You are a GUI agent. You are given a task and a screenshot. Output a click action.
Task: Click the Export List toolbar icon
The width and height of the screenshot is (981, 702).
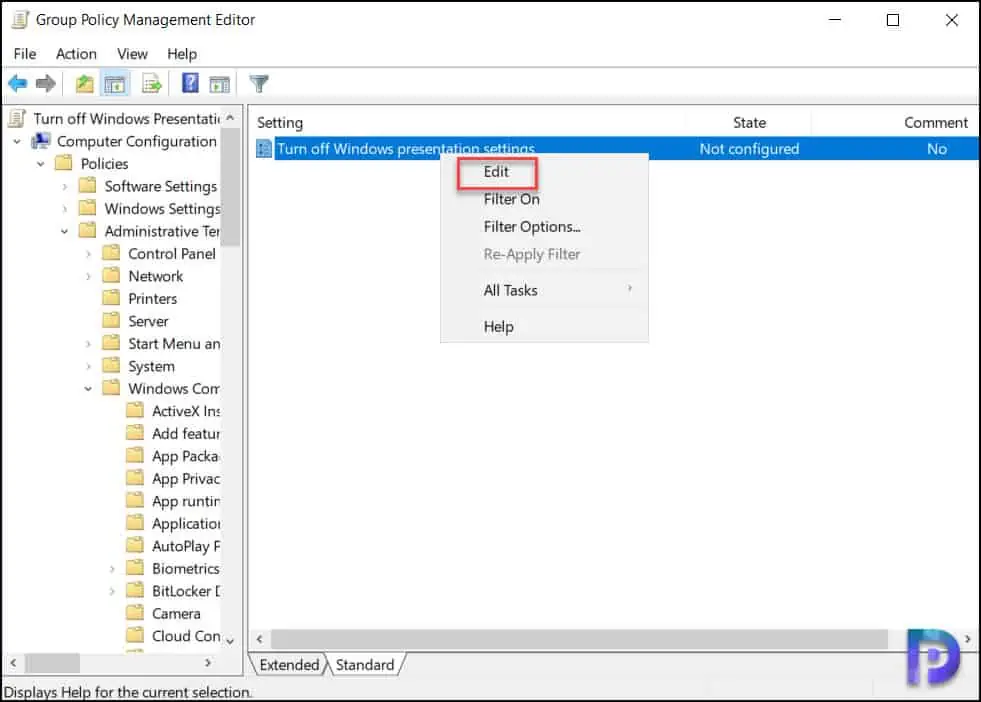click(x=151, y=83)
